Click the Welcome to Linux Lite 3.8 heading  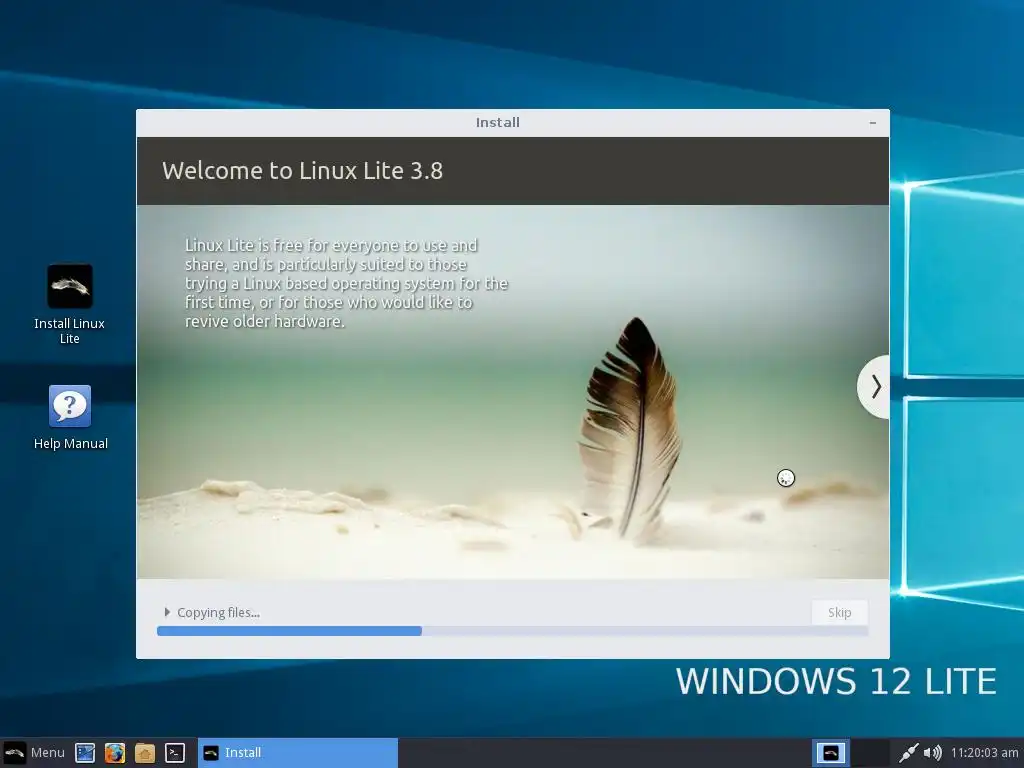pyautogui.click(x=302, y=170)
